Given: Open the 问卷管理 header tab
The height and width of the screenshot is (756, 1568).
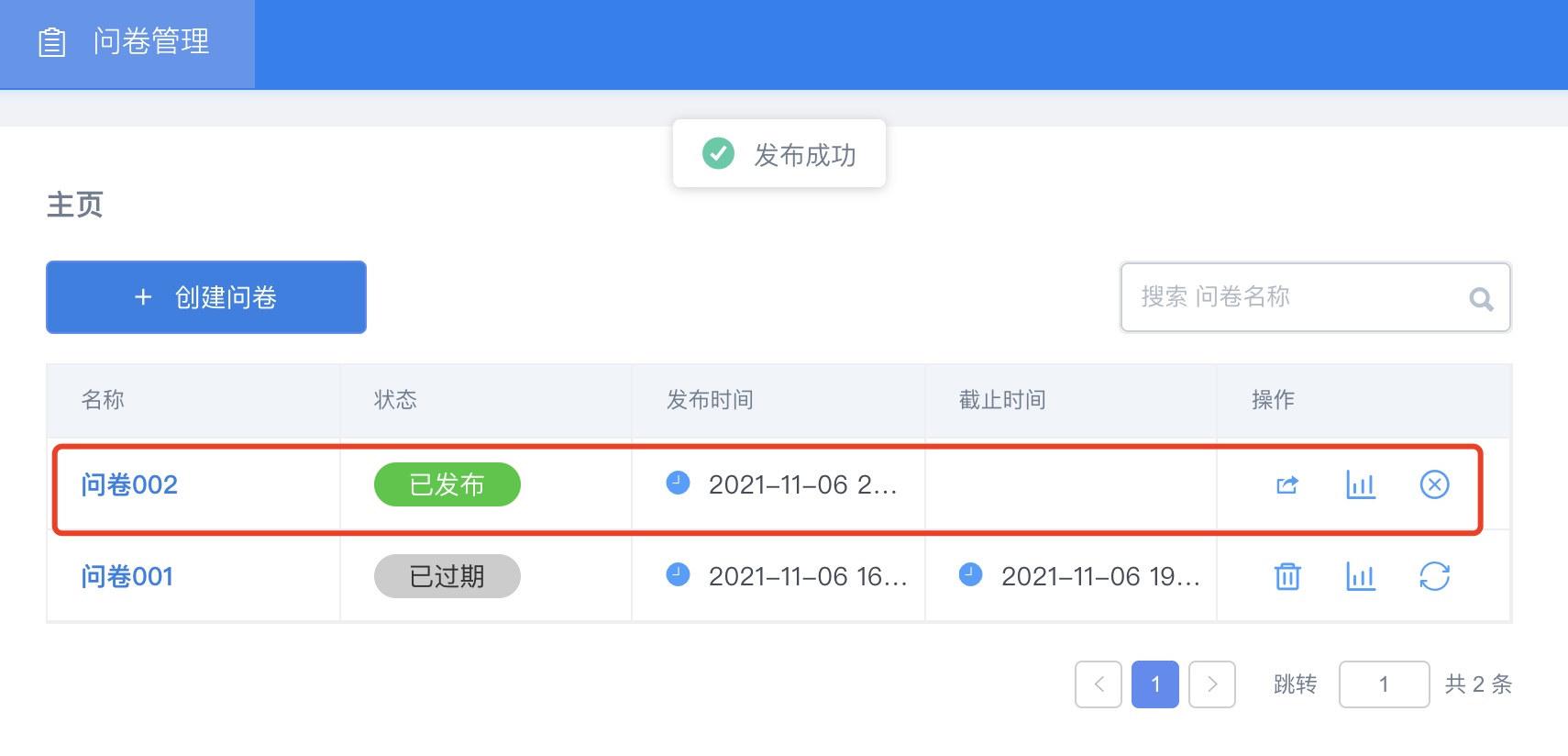Looking at the screenshot, I should (151, 42).
